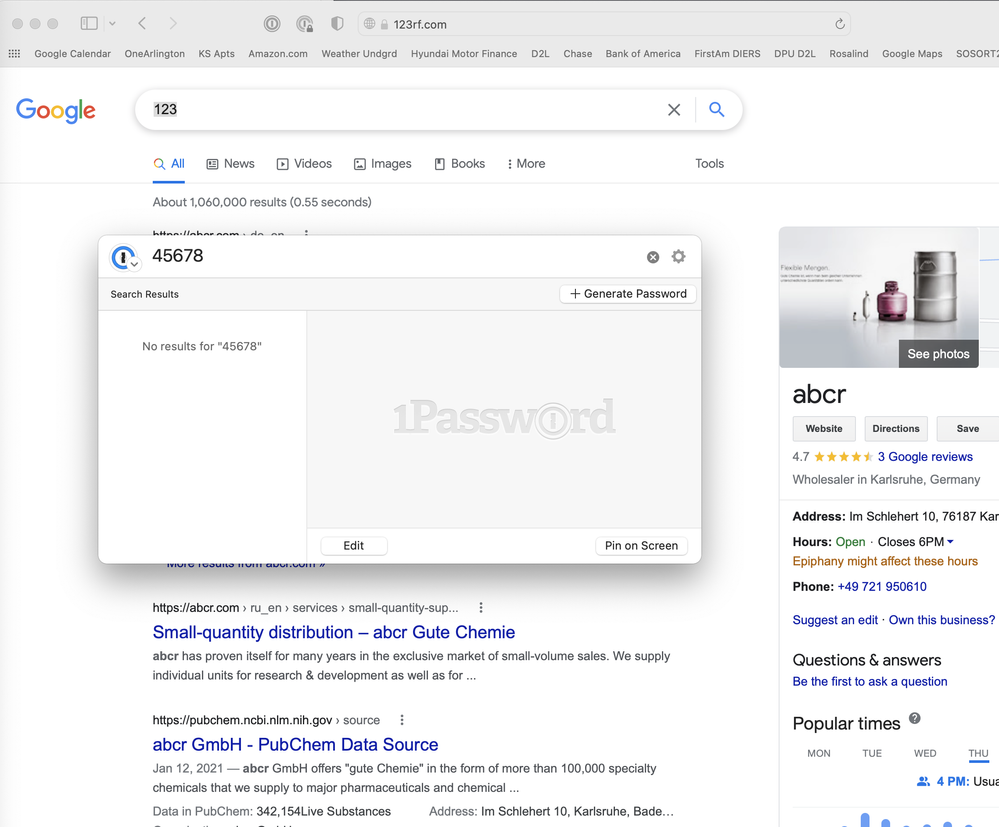Click the Generate Password button
This screenshot has height=827, width=999.
coord(628,294)
